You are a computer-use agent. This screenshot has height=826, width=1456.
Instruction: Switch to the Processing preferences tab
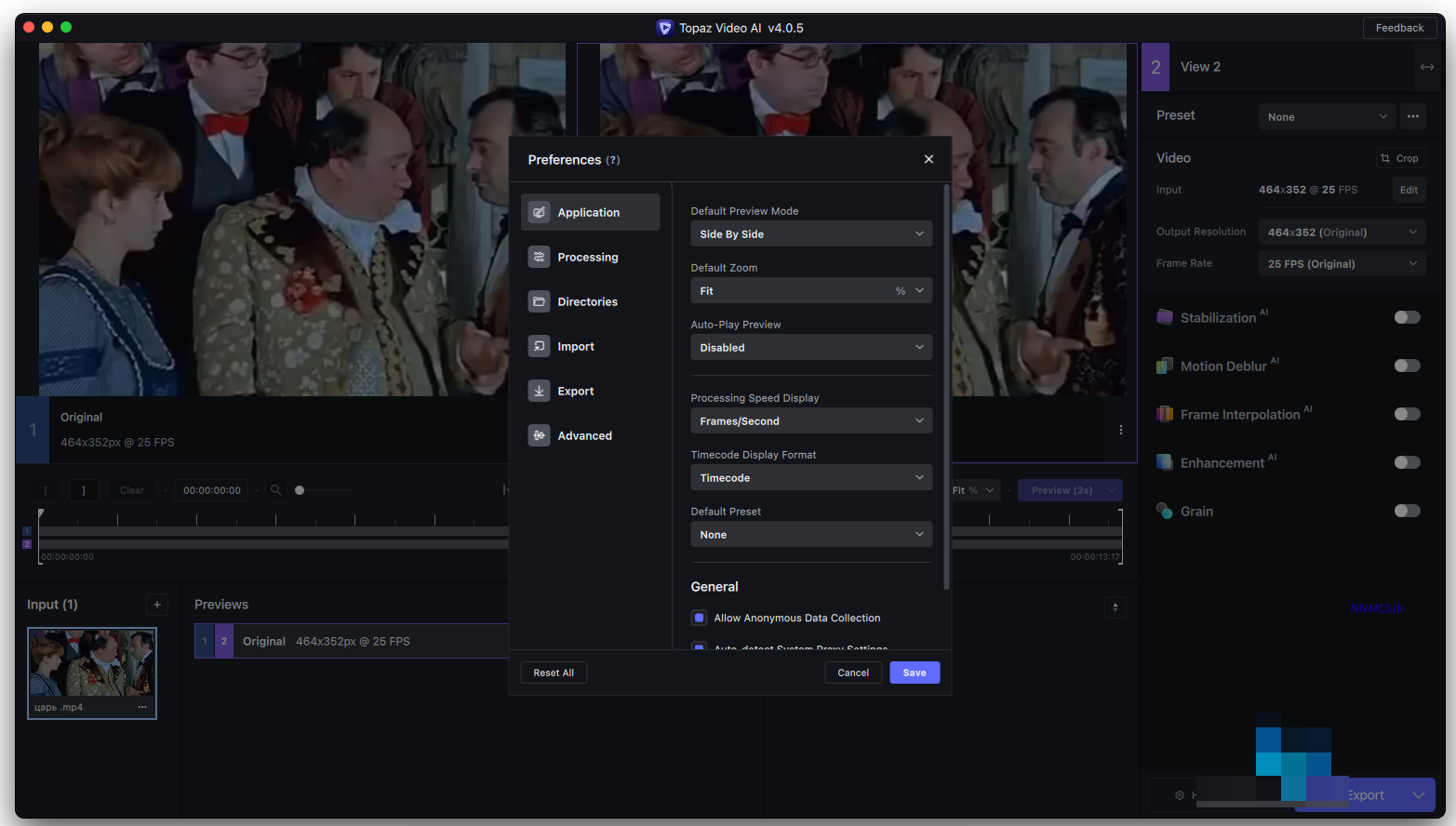[588, 257]
